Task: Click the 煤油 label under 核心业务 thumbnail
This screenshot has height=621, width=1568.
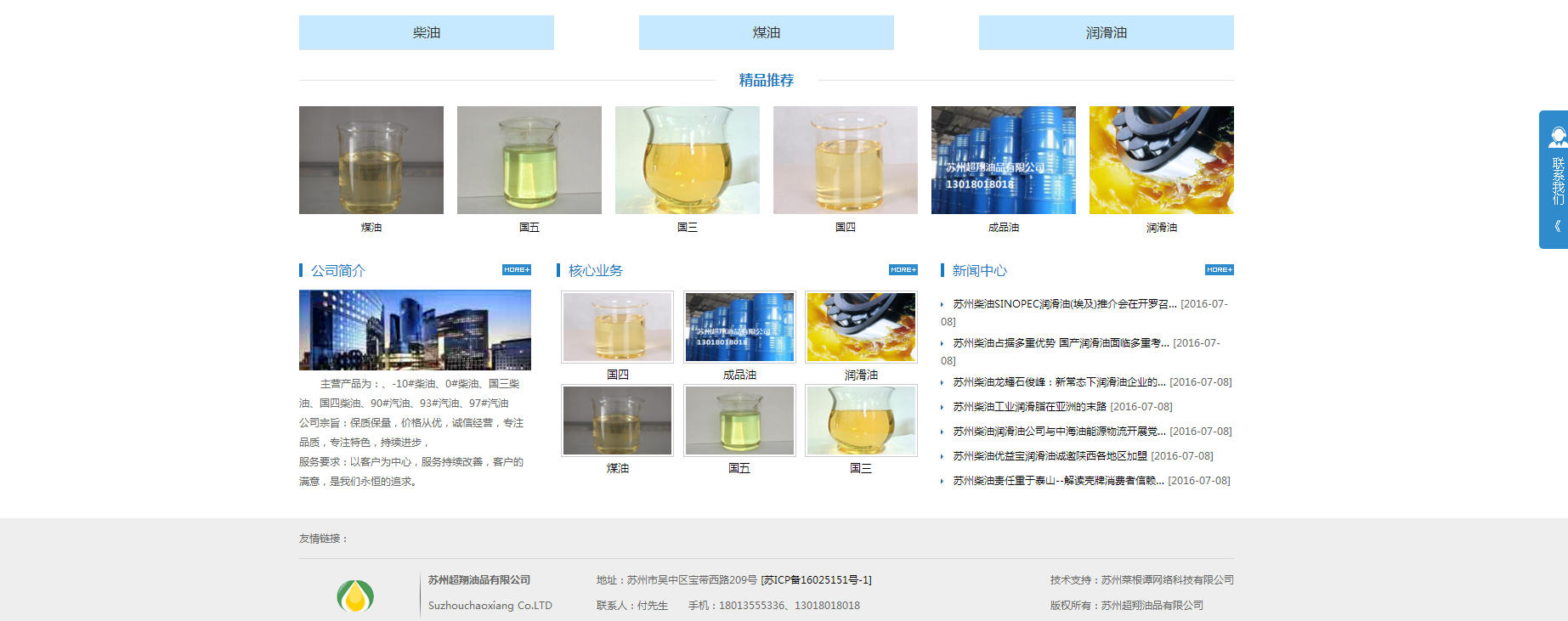Action: [618, 468]
